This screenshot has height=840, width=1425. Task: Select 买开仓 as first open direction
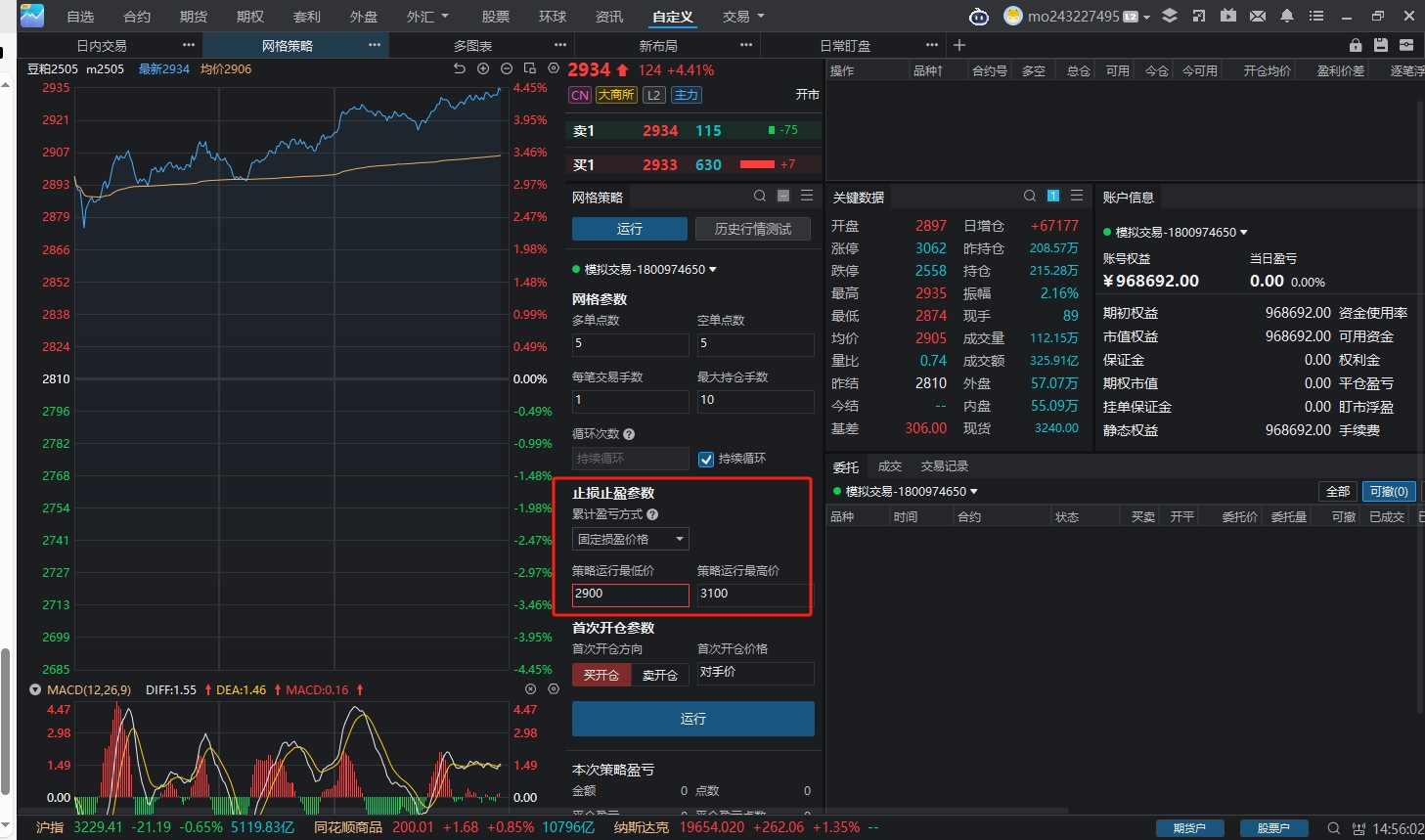[x=601, y=675]
